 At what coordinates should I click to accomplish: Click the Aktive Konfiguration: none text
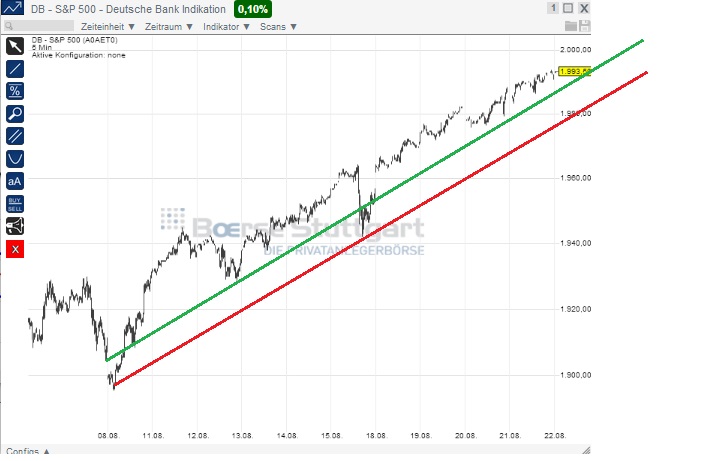78,56
